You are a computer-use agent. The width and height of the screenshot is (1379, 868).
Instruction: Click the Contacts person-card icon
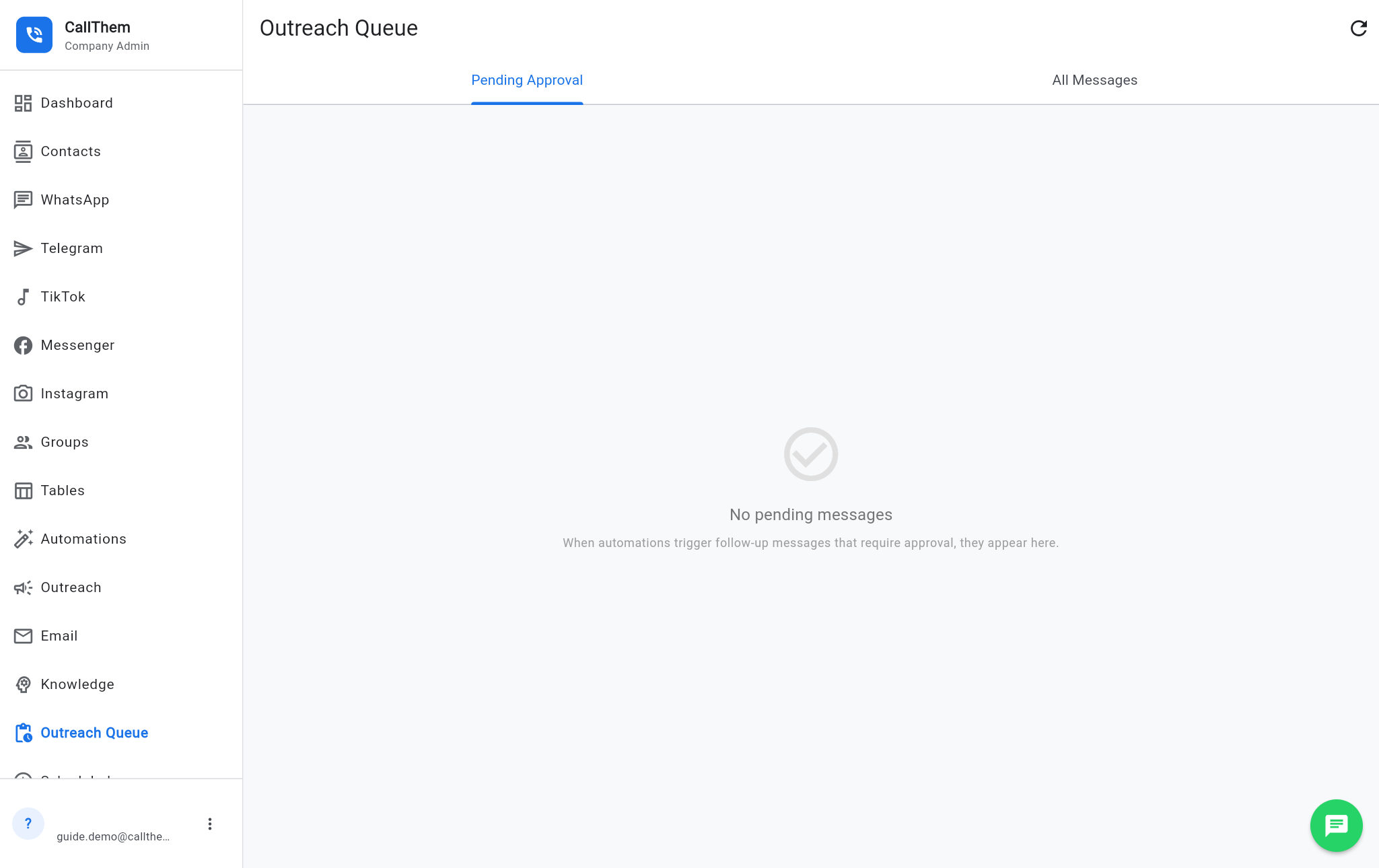click(x=23, y=151)
